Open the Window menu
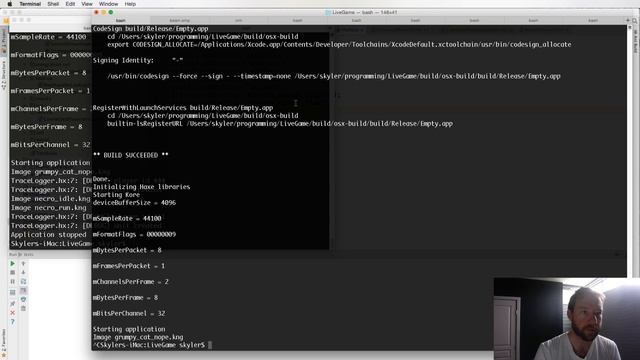This screenshot has width=640, height=360. [108, 4]
